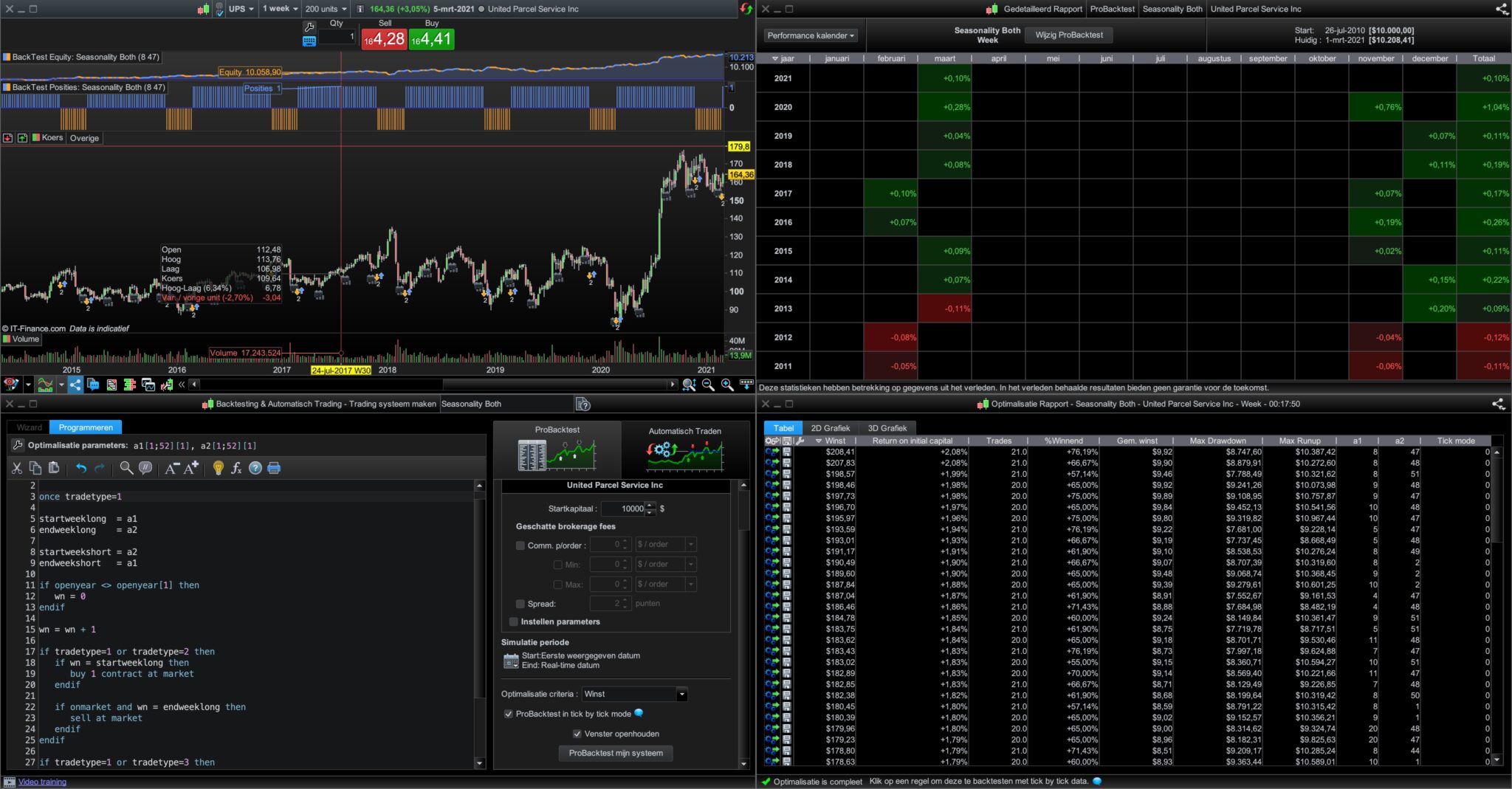This screenshot has height=789, width=1512.
Task: Increase the editor font size
Action: coord(191,468)
